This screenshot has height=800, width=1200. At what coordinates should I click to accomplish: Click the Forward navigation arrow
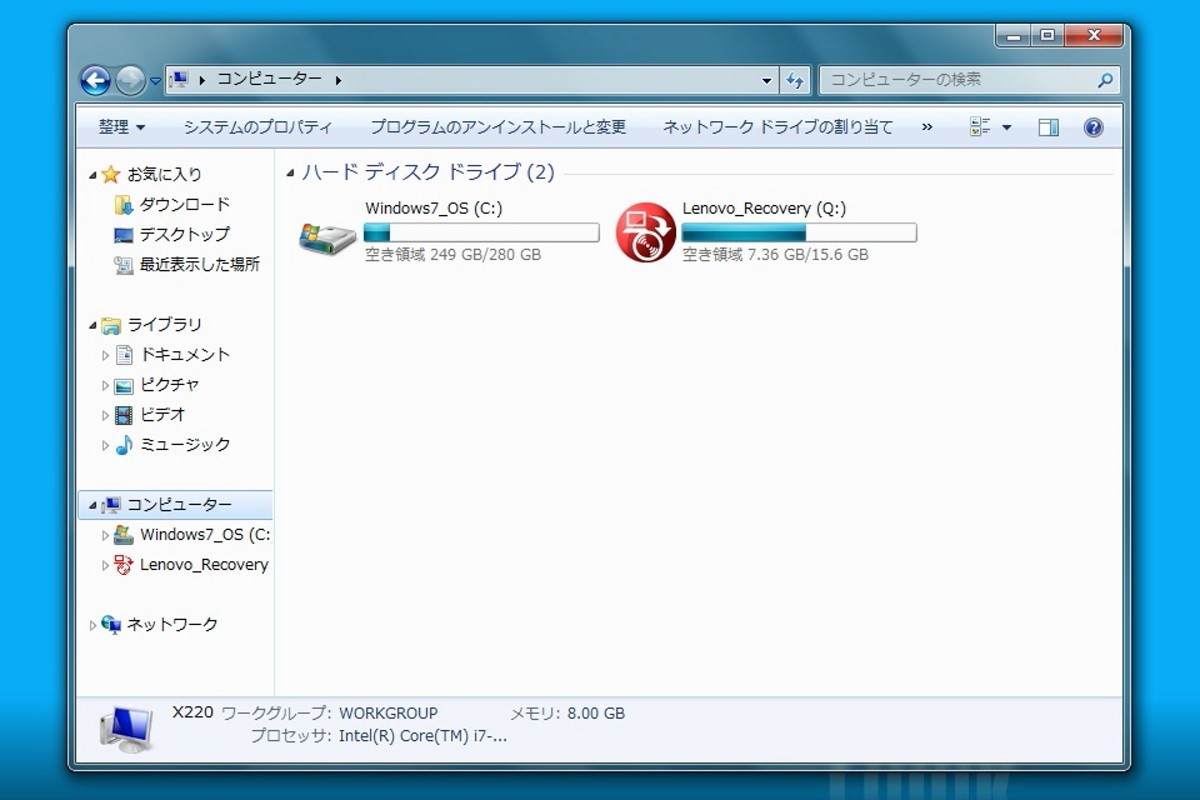[x=130, y=80]
